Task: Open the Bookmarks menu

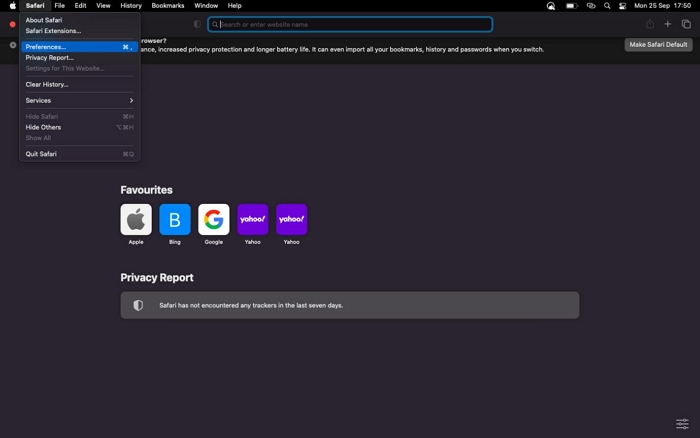Action: pyautogui.click(x=168, y=6)
